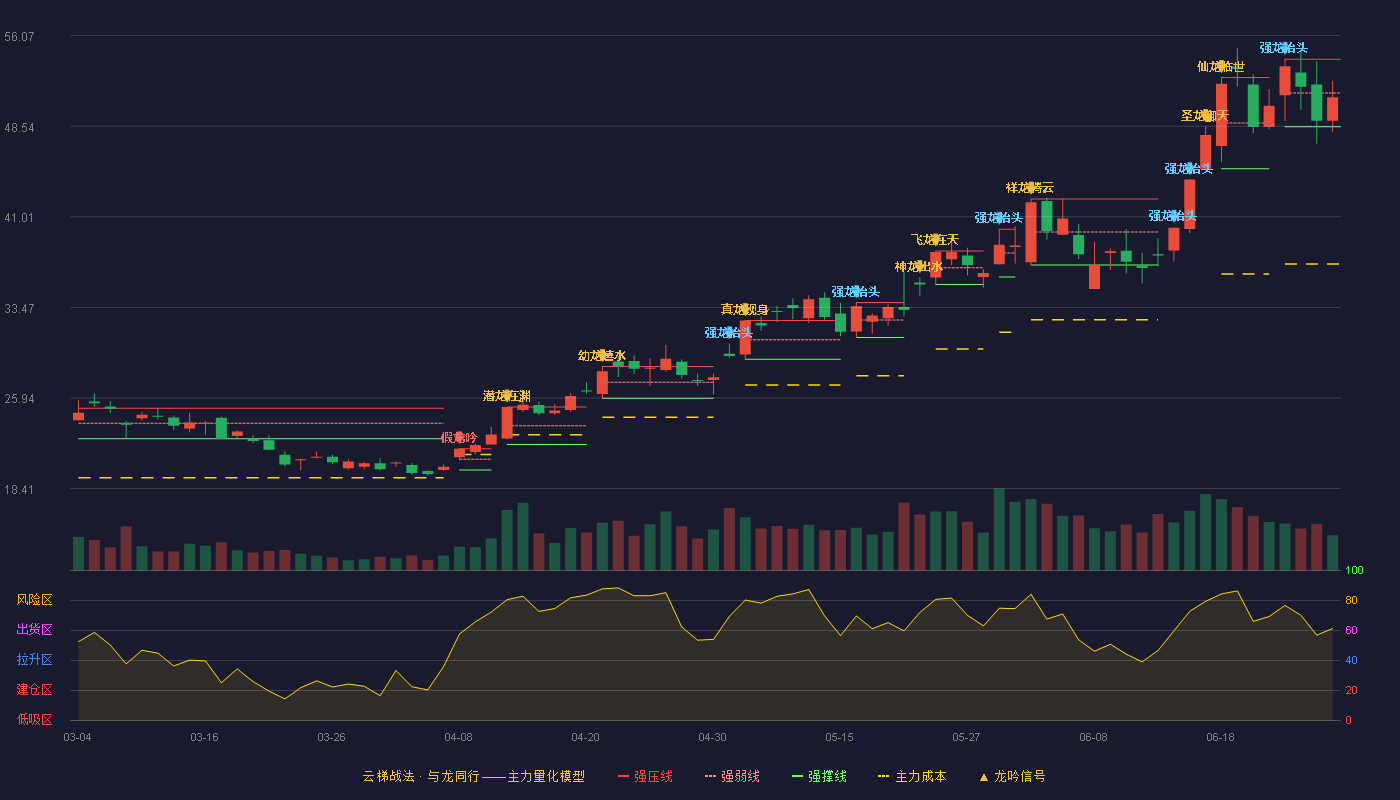Toggle the 主力成本 legend entry
Viewport: 1400px width, 800px height.
pos(911,776)
